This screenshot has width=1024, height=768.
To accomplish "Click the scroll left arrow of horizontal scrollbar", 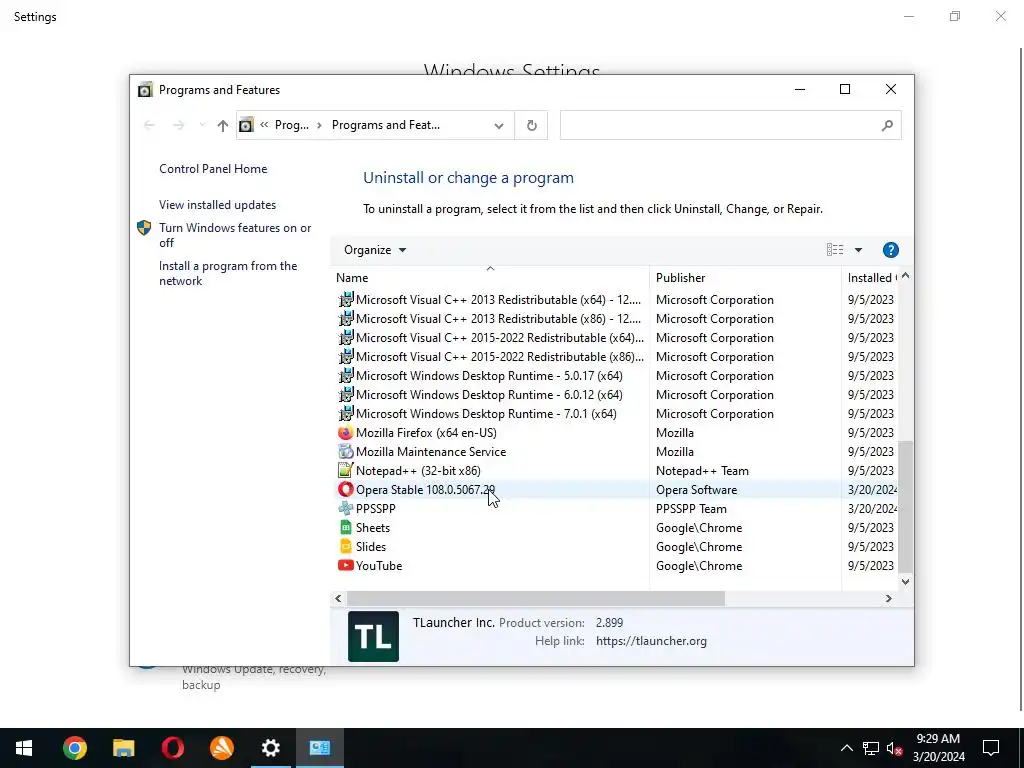I will pyautogui.click(x=338, y=598).
